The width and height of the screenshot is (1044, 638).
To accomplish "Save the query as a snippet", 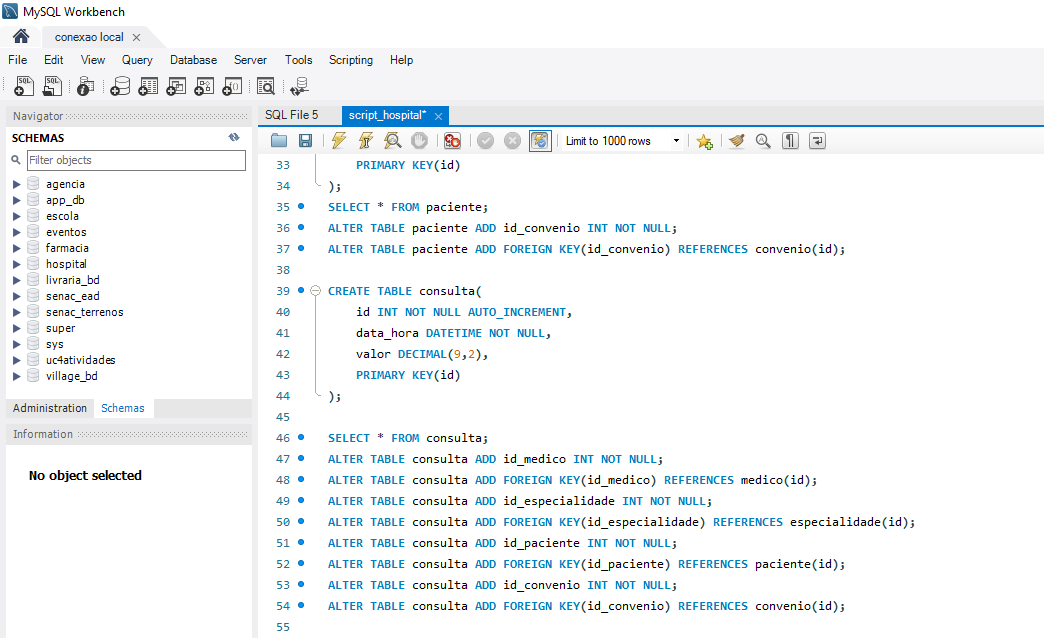I will tap(704, 140).
